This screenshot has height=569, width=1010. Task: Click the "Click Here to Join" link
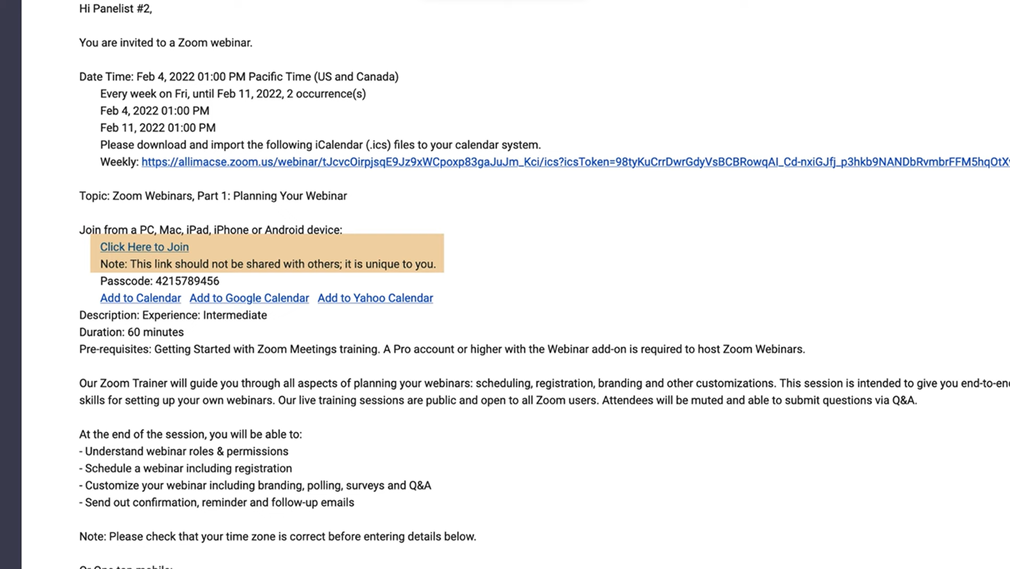[144, 247]
